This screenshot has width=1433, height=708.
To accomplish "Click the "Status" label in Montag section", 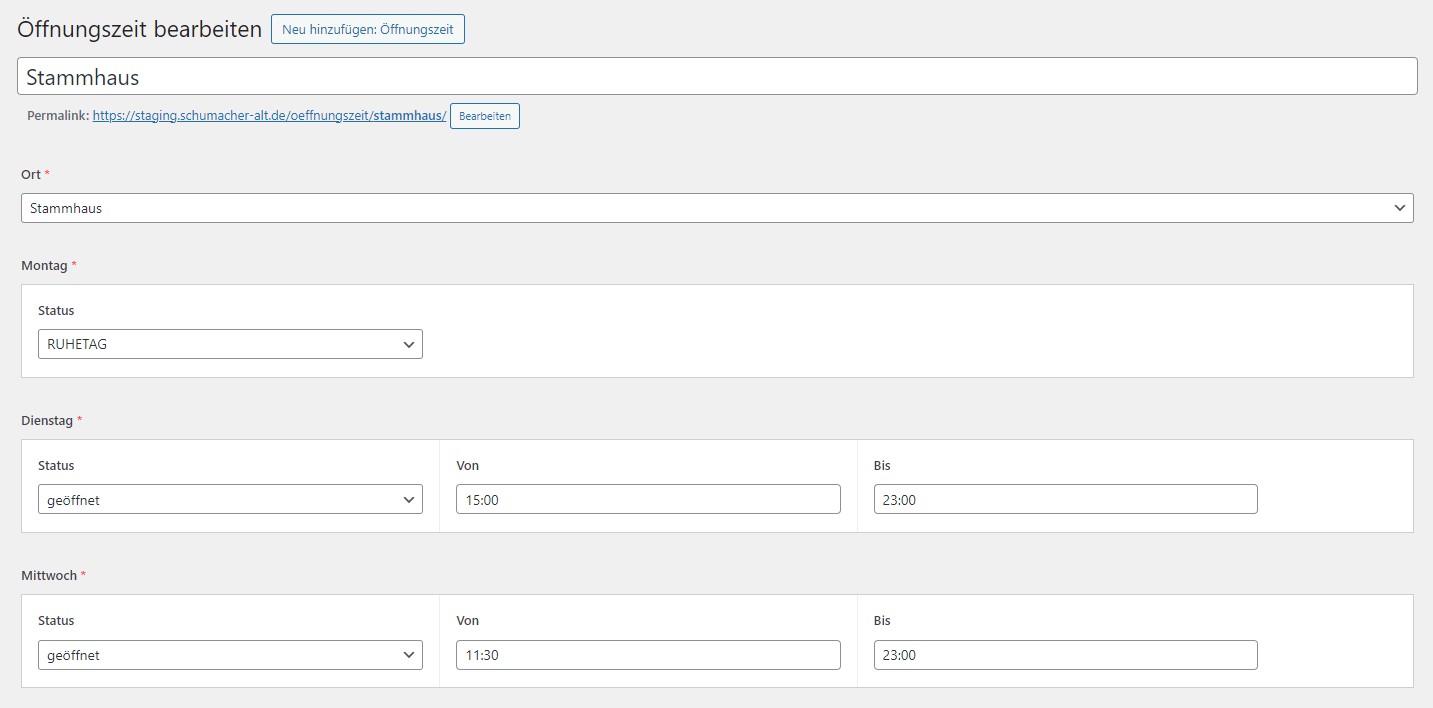I will [56, 311].
